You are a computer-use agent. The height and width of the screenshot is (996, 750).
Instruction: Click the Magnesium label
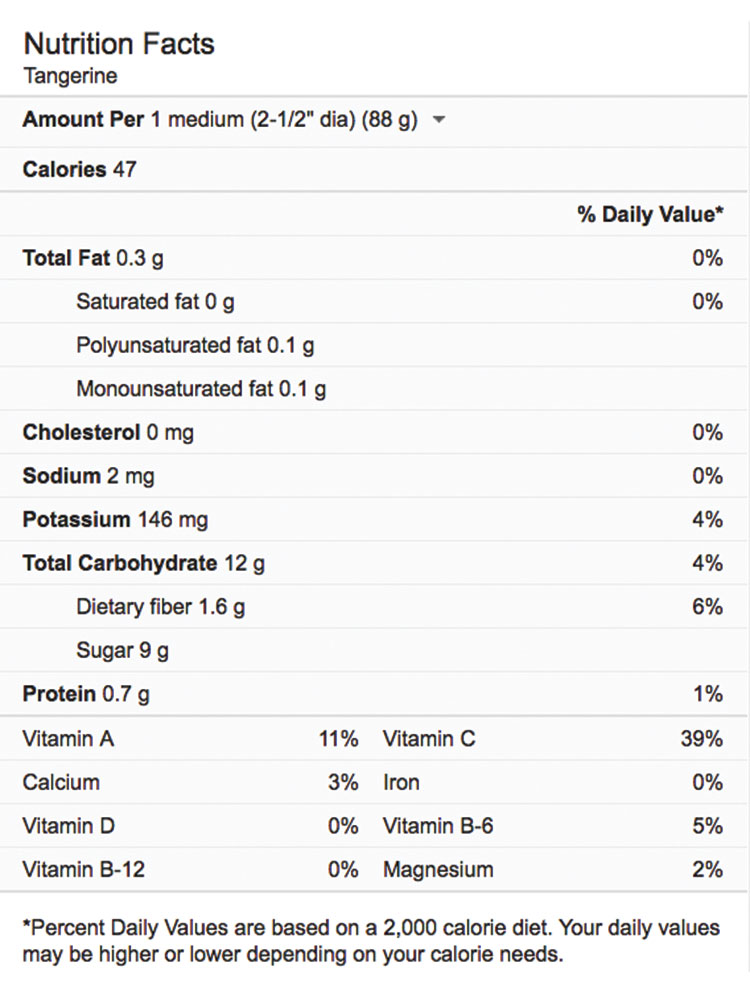(438, 869)
